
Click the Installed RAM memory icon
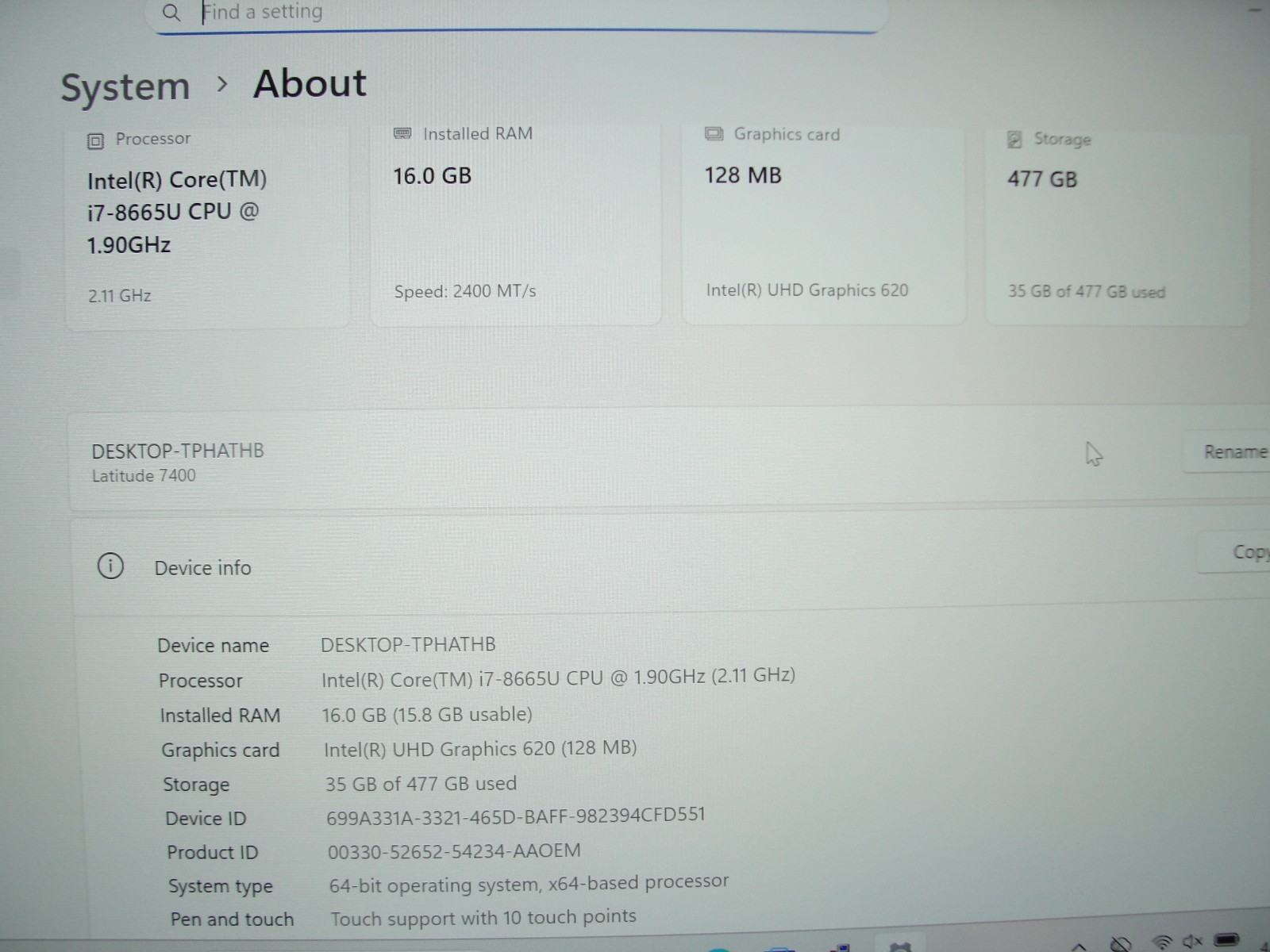click(x=402, y=133)
